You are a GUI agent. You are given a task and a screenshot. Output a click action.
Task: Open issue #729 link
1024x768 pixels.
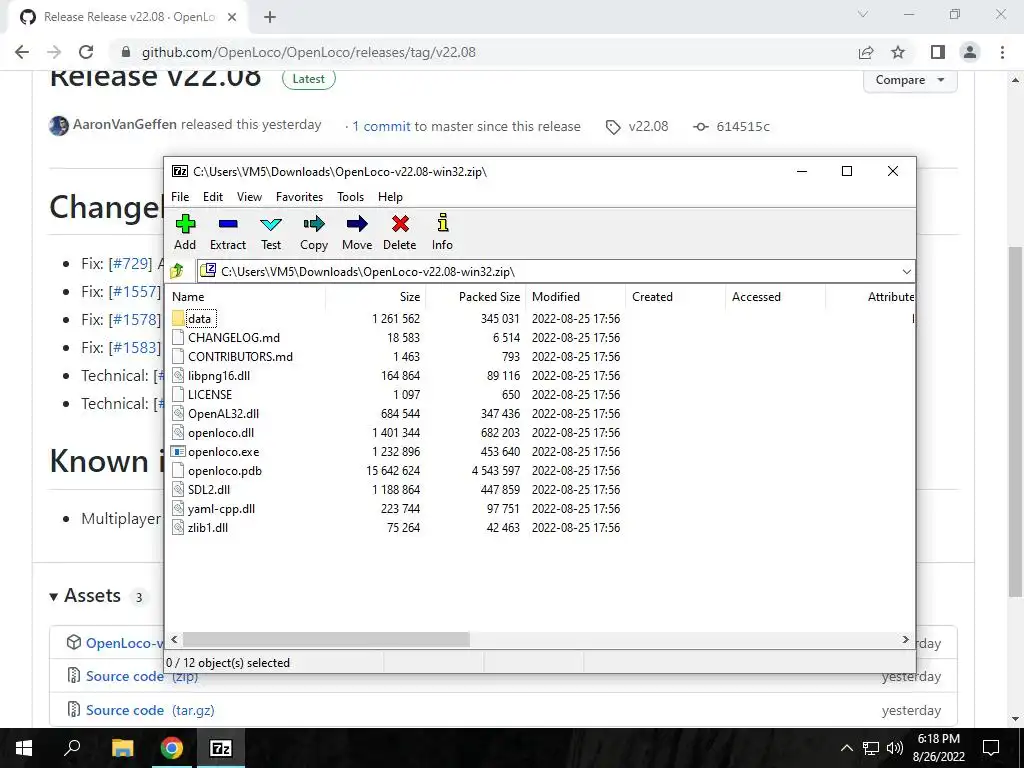pyautogui.click(x=130, y=264)
